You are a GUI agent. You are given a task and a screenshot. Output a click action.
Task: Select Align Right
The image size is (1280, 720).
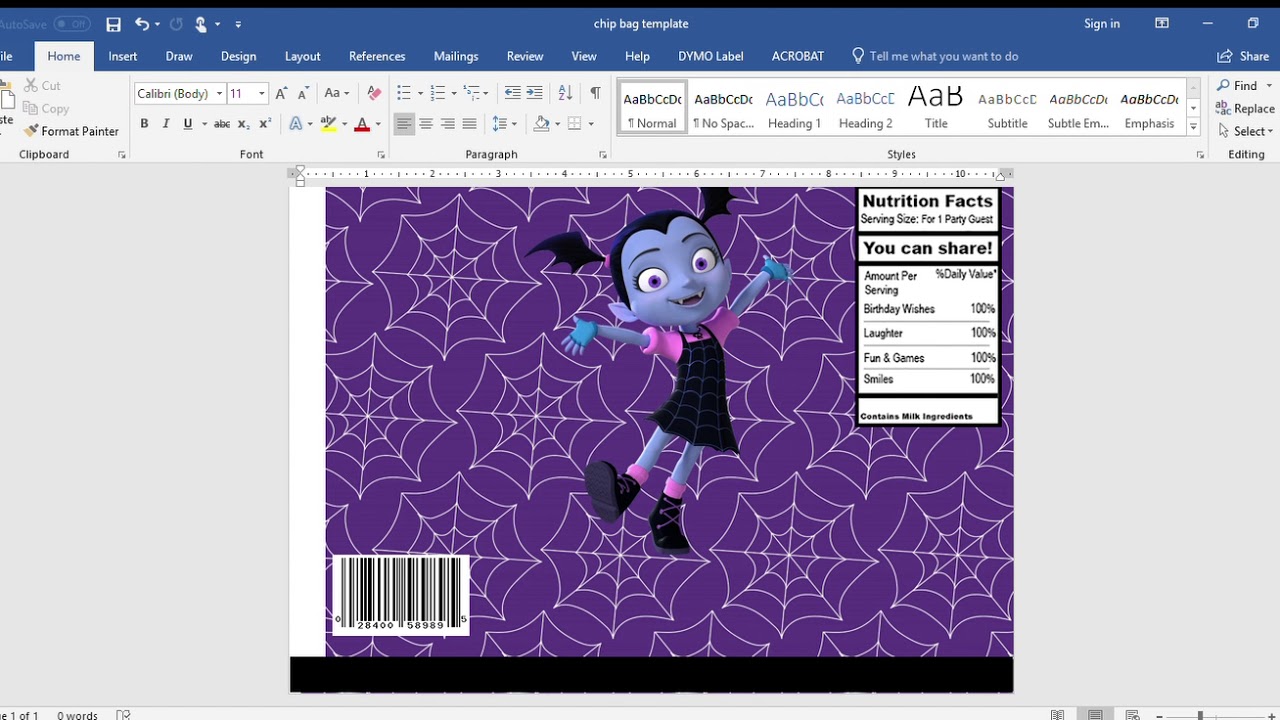(448, 124)
